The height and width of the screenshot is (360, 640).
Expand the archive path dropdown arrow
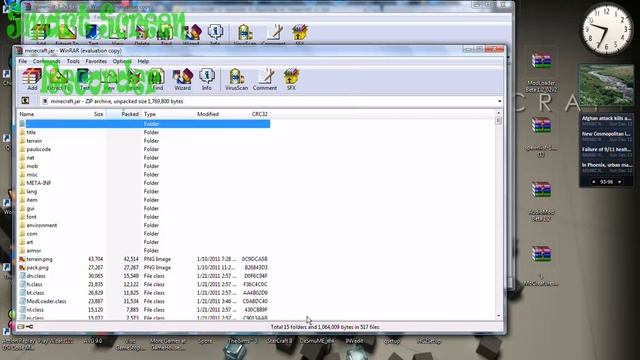pyautogui.click(x=499, y=101)
